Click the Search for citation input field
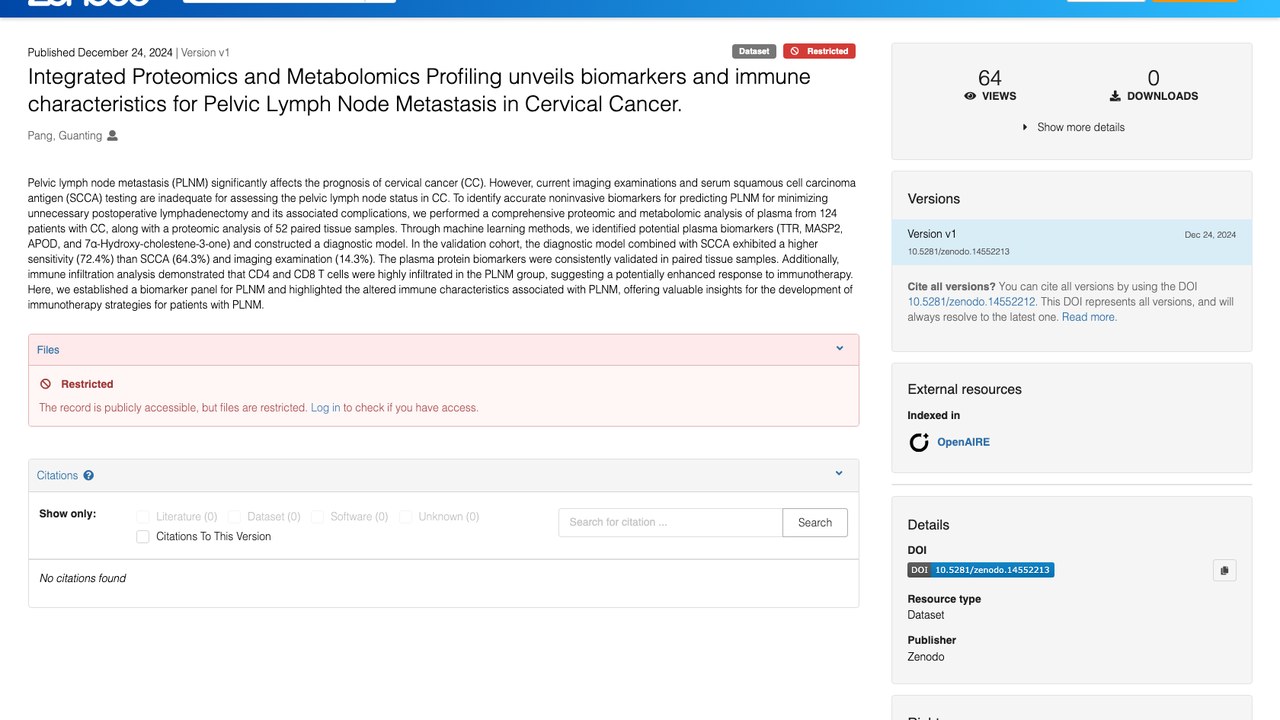The width and height of the screenshot is (1280, 720). click(x=670, y=522)
